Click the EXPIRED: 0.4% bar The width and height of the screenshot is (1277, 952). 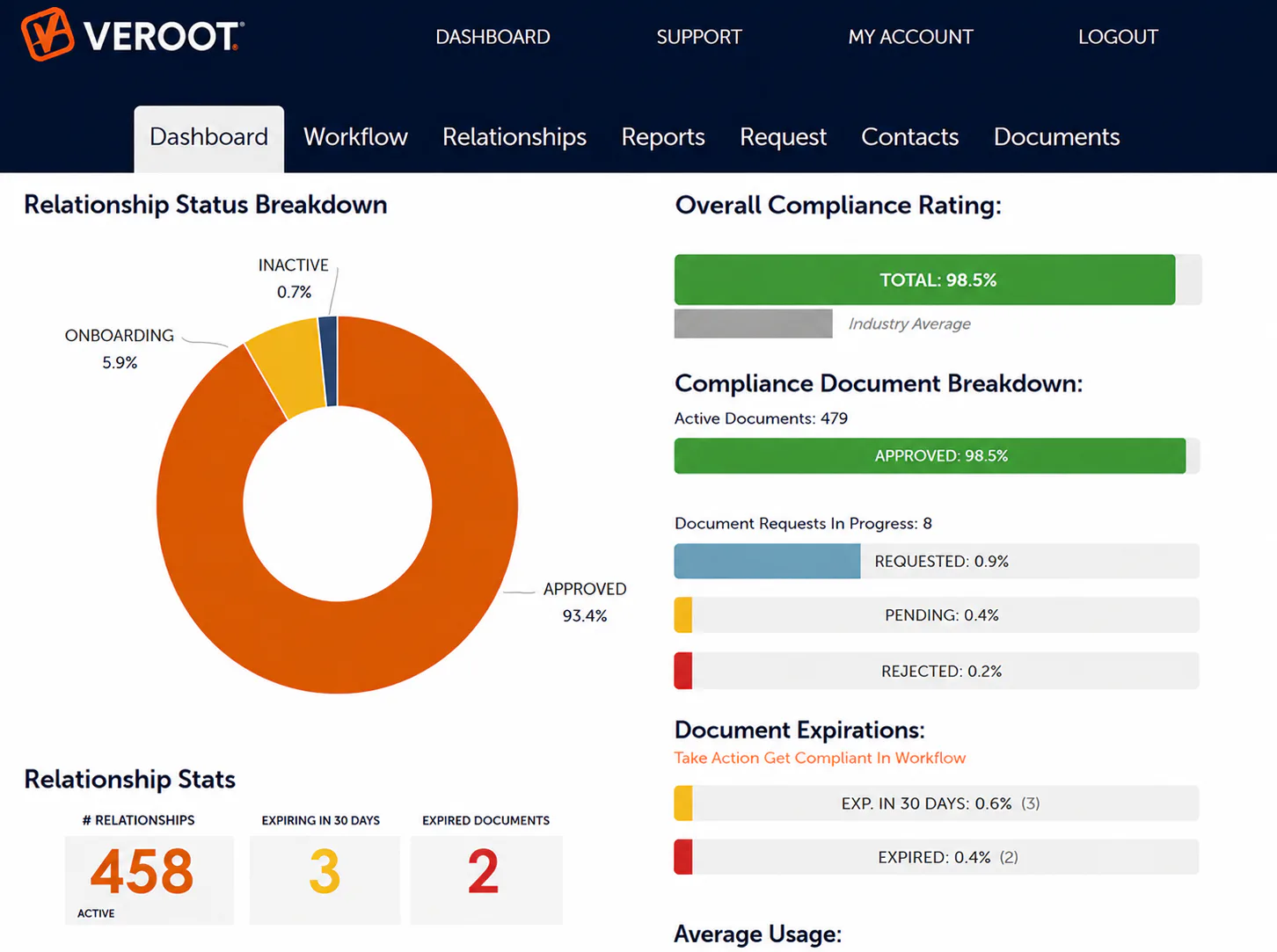click(x=937, y=857)
